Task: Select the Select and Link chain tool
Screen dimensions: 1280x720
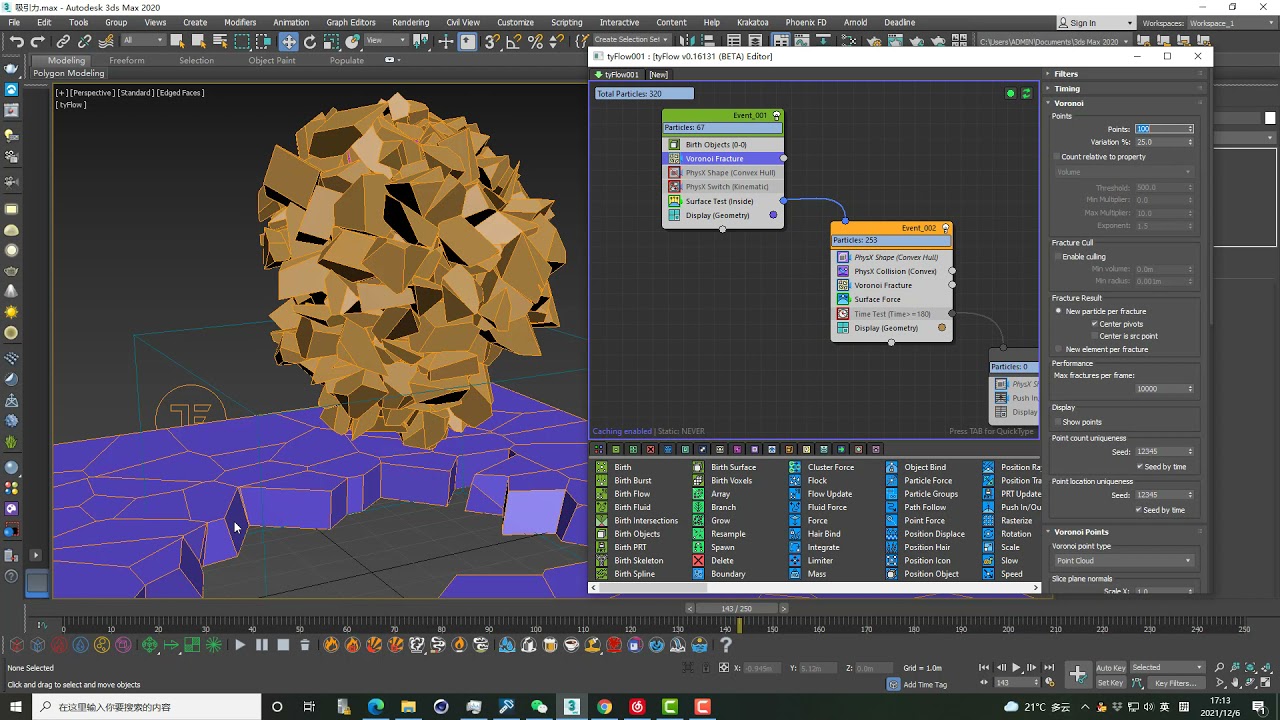Action: click(x=63, y=41)
